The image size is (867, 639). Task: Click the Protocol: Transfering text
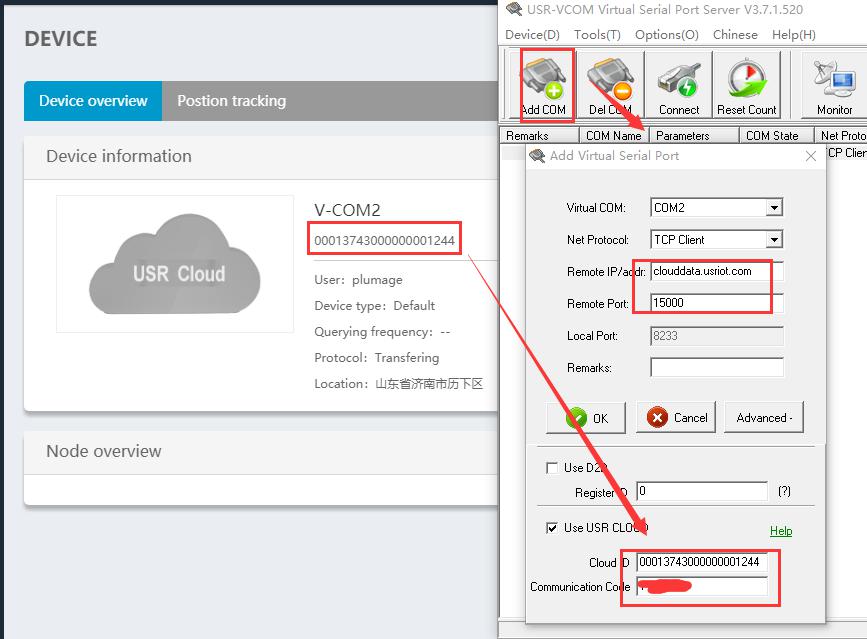pos(377,358)
